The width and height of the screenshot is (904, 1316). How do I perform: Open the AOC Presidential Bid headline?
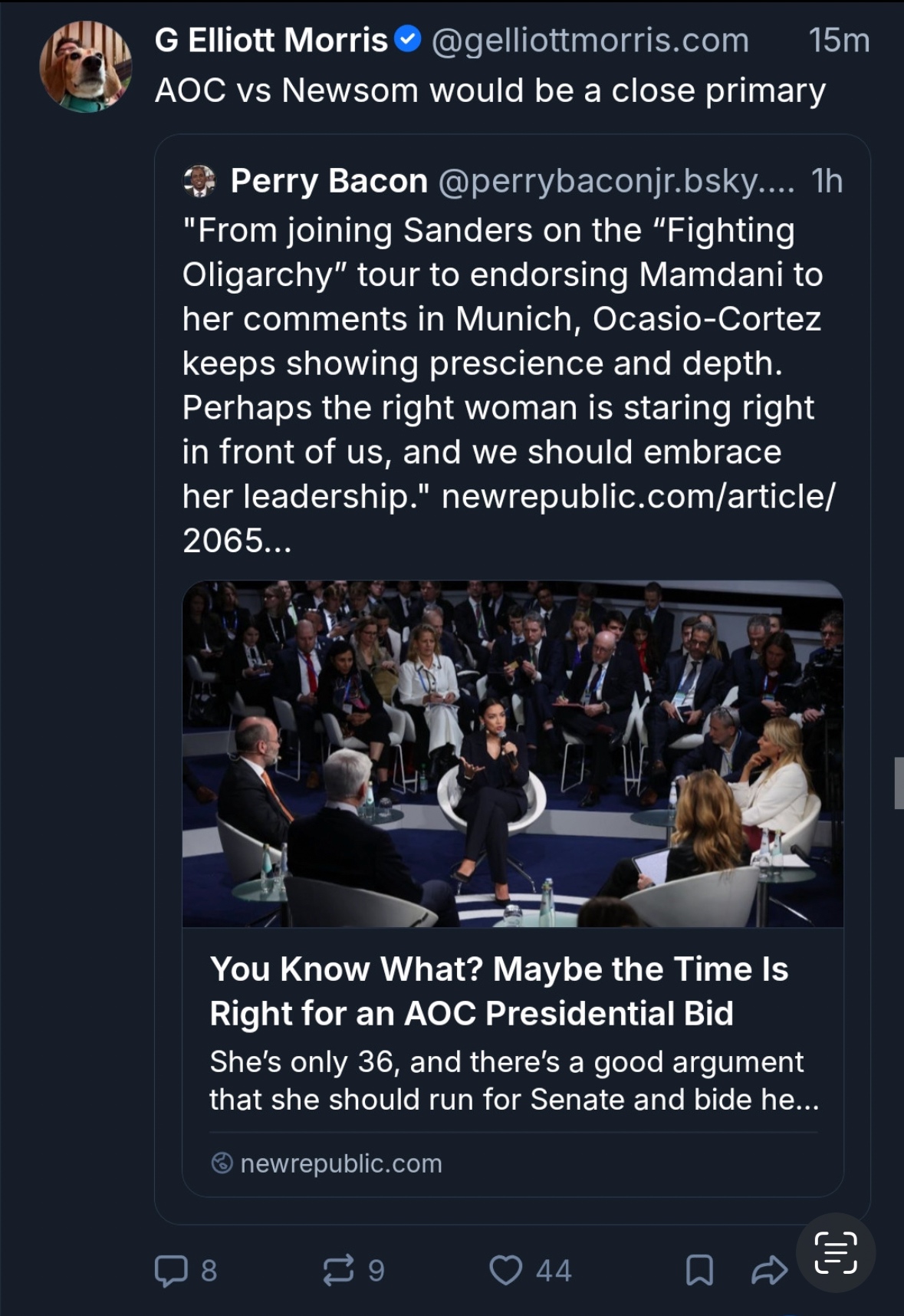point(498,991)
